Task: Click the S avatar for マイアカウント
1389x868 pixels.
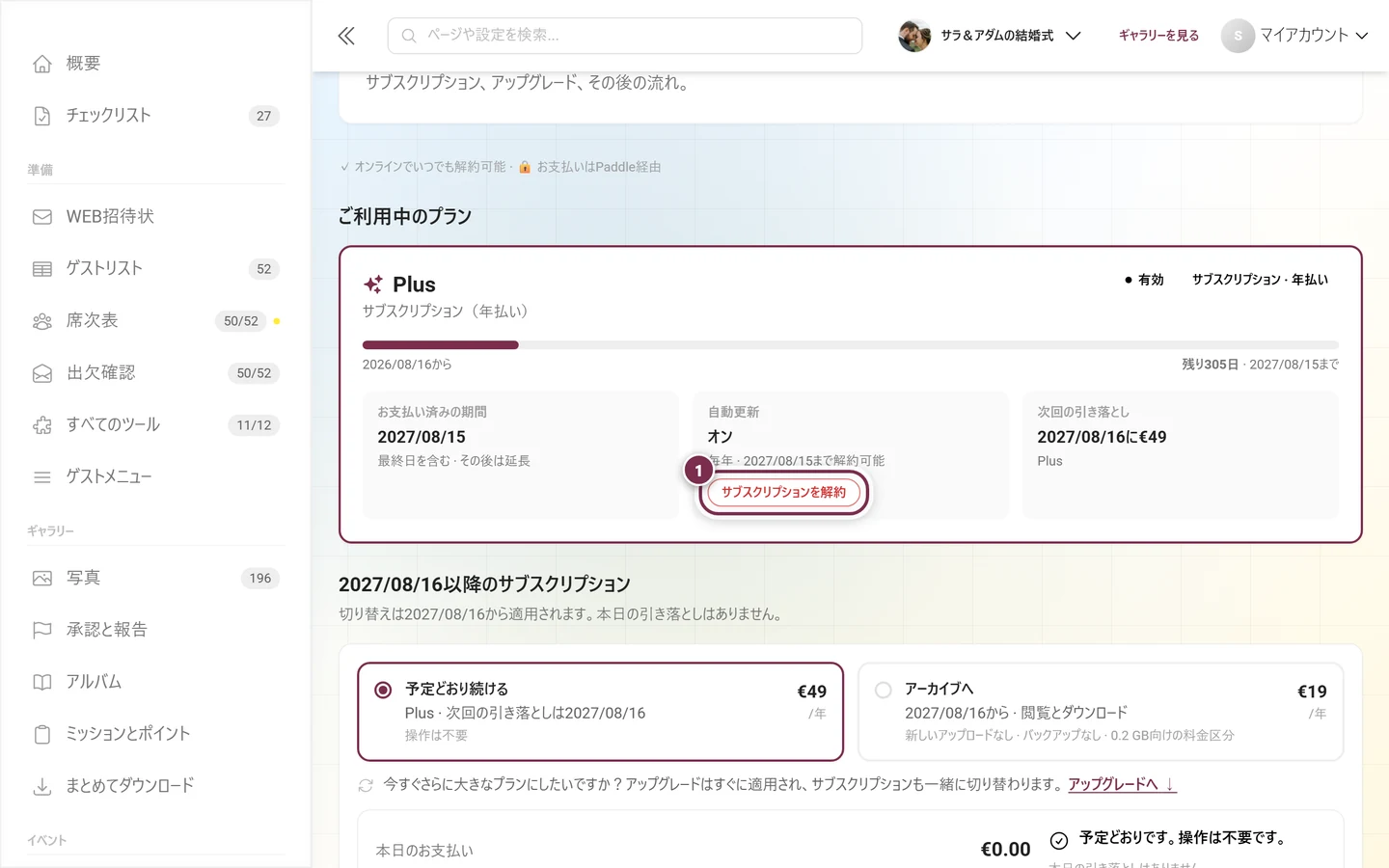Action: (x=1238, y=36)
